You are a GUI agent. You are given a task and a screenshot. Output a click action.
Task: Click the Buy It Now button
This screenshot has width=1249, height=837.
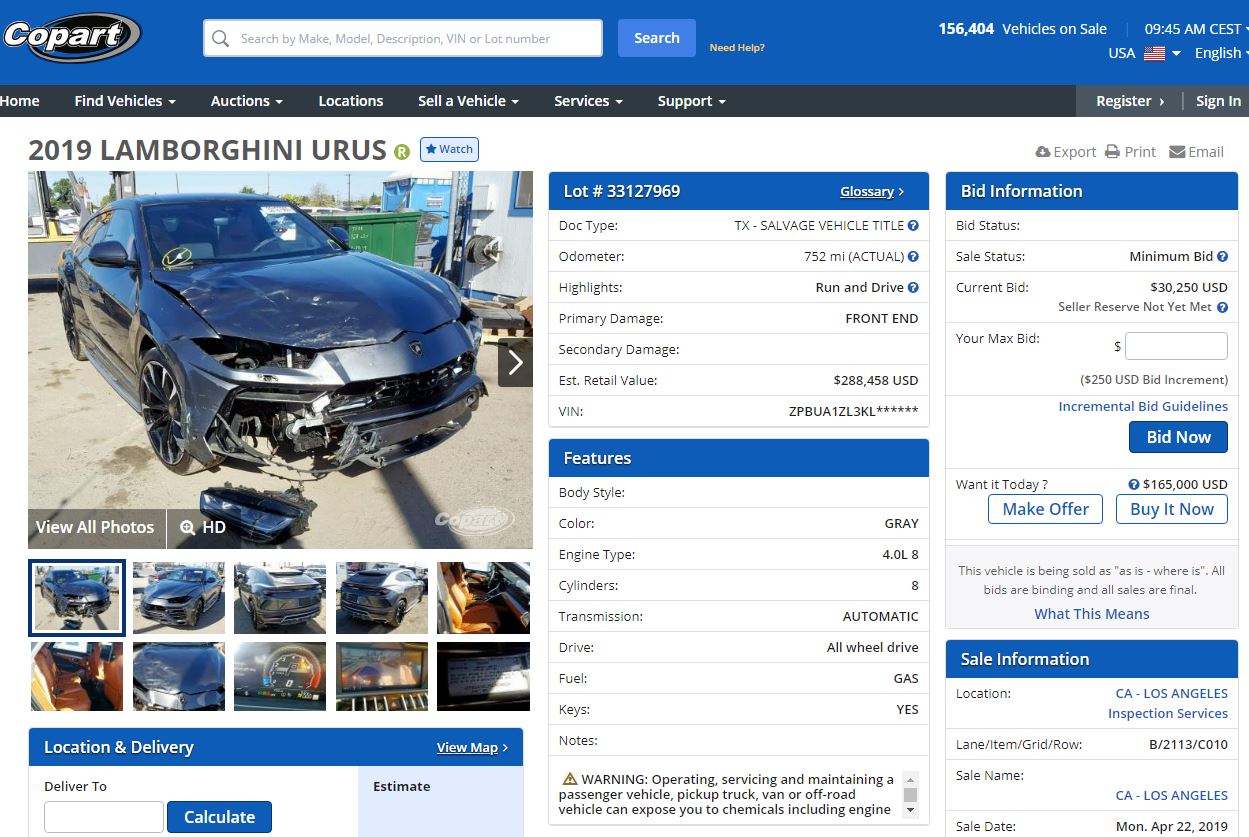(1171, 509)
